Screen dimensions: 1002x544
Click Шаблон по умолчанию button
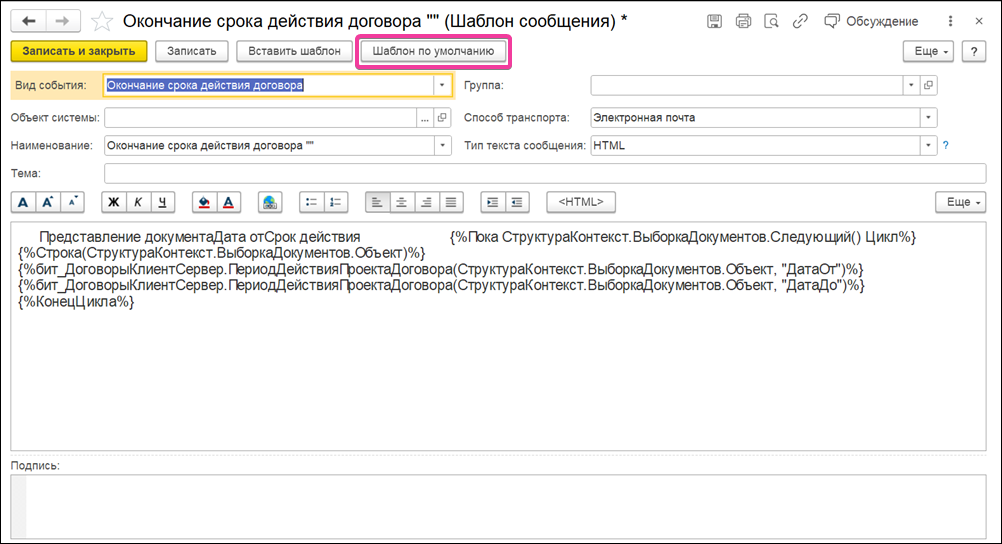tap(433, 51)
